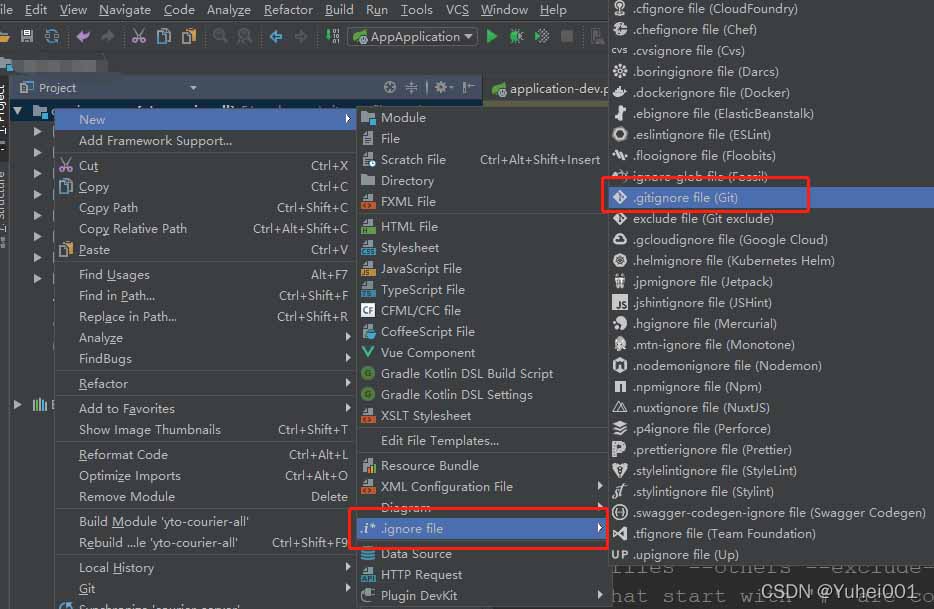Expand the Analyze submenu

pyautogui.click(x=206, y=338)
